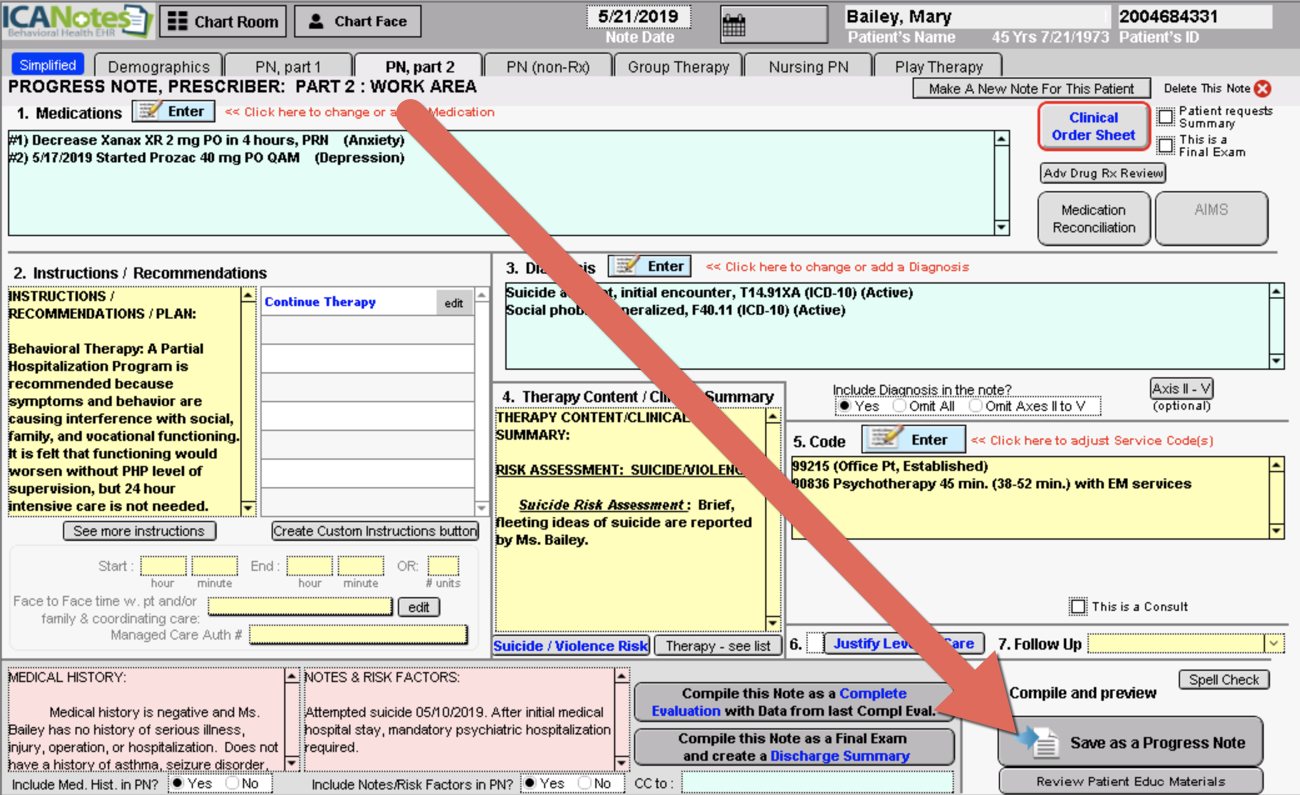The image size is (1300, 795).
Task: Check the Patient requests Summary checkbox
Action: coord(1165,114)
